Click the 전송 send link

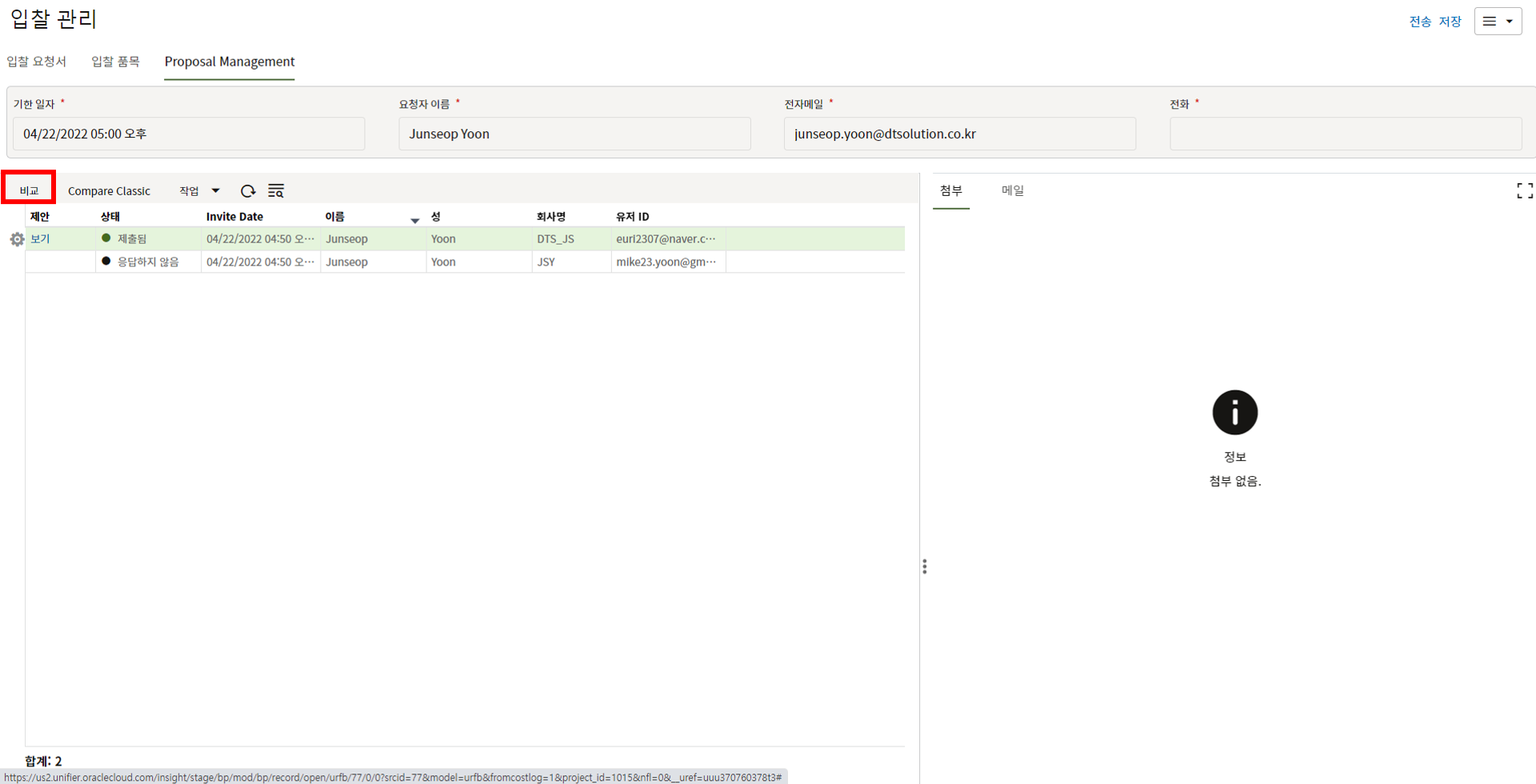tap(1420, 22)
